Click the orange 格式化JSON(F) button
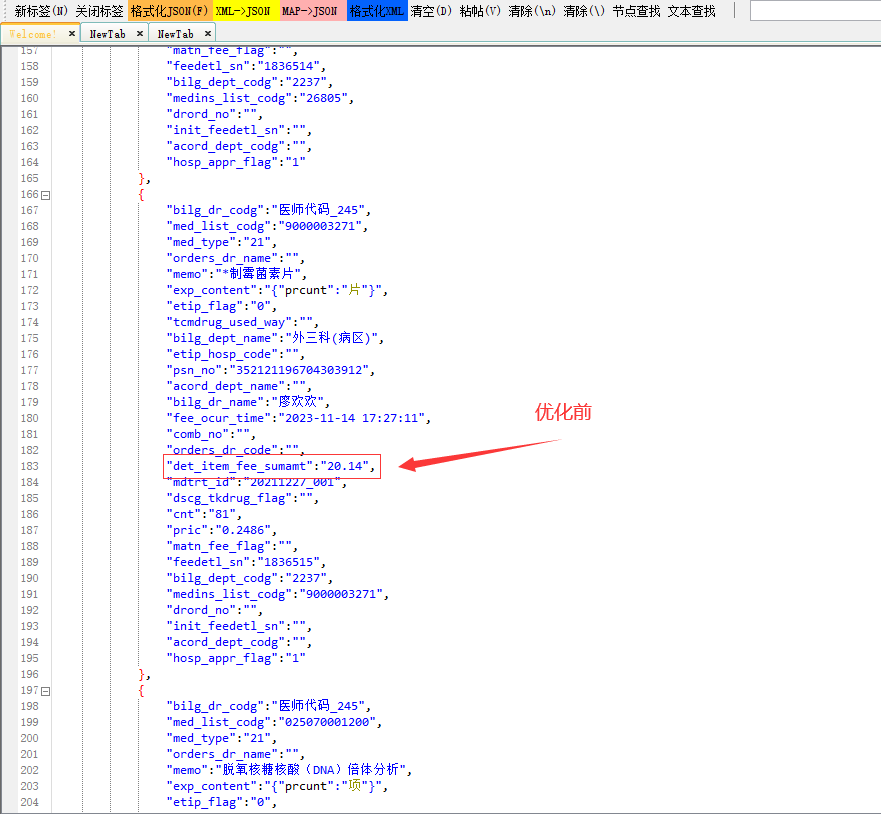The height and width of the screenshot is (814, 881). point(170,11)
